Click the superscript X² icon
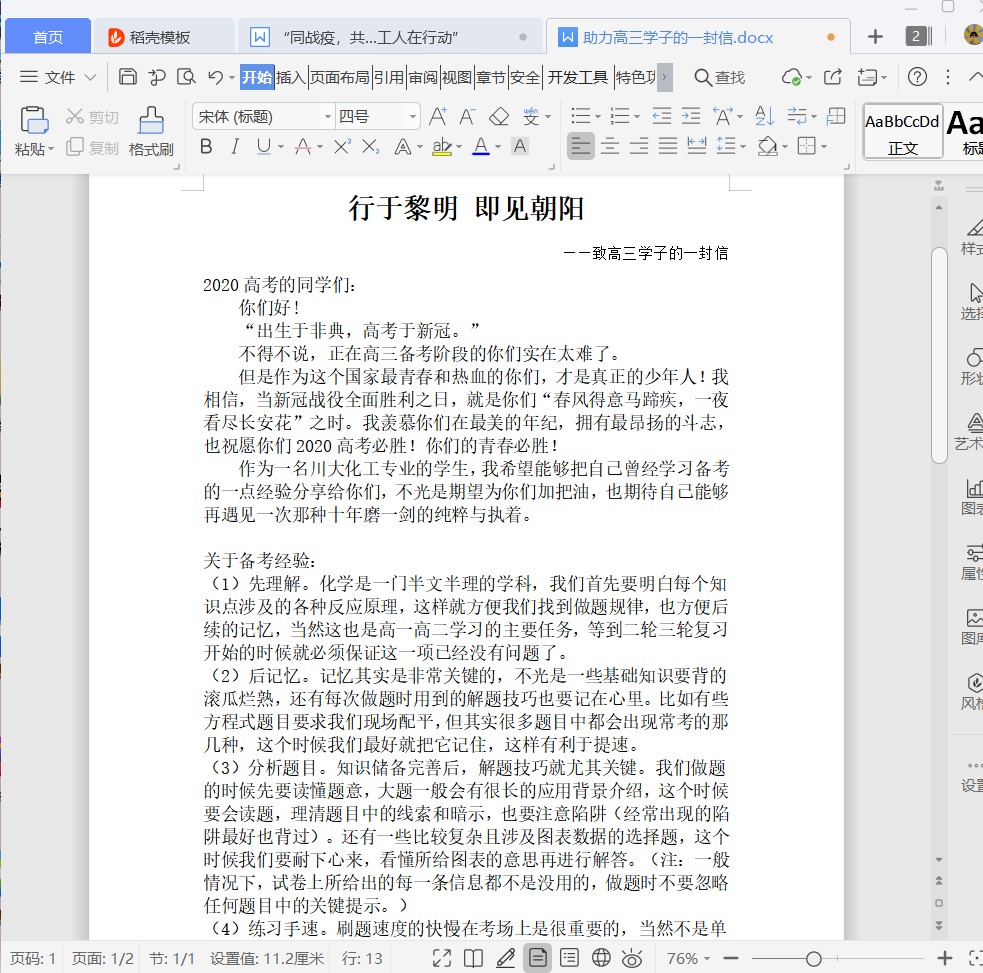Image resolution: width=983 pixels, height=973 pixels. point(341,147)
